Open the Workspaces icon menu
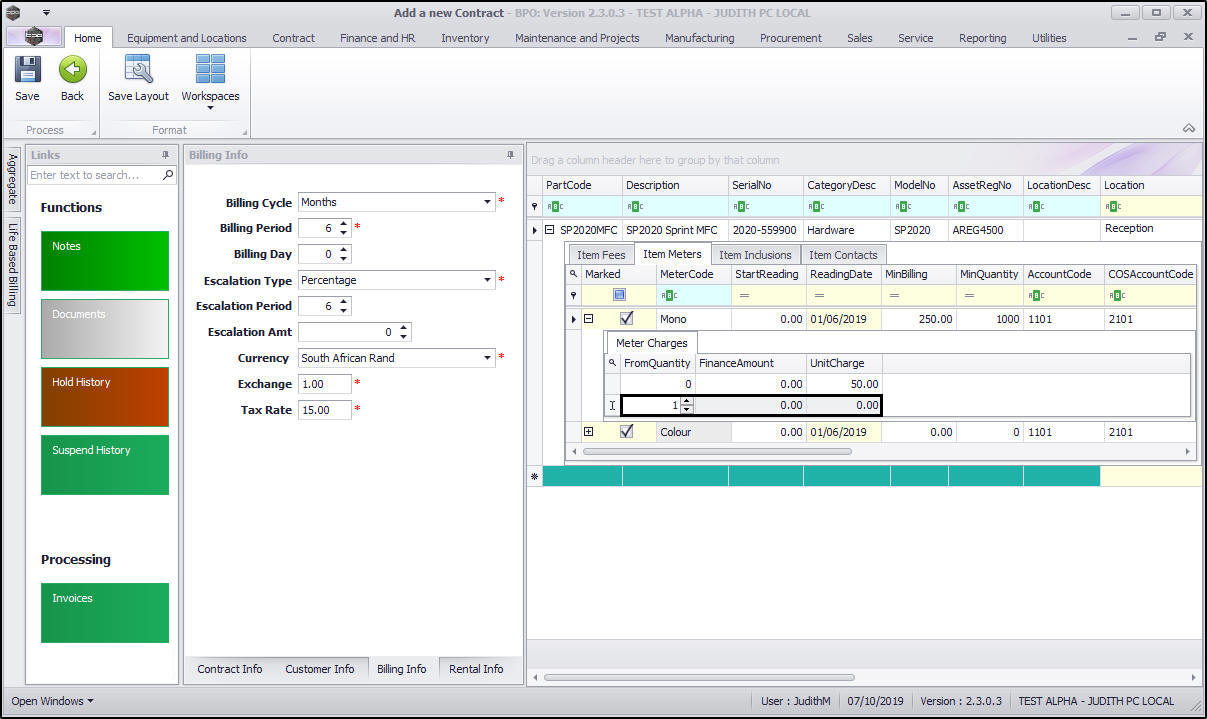The image size is (1207, 719). pyautogui.click(x=210, y=78)
